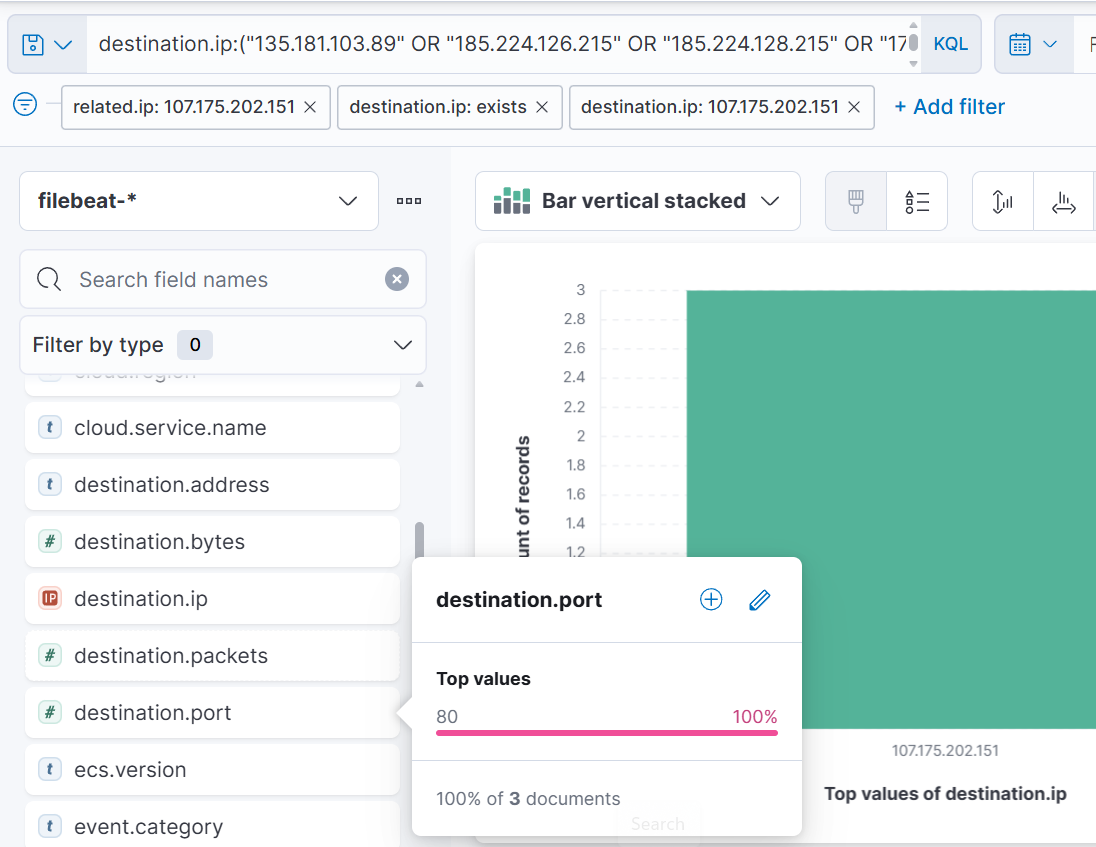Click the number type icon beside destination.bytes
Screen dimensions: 1096x847
click(50, 541)
